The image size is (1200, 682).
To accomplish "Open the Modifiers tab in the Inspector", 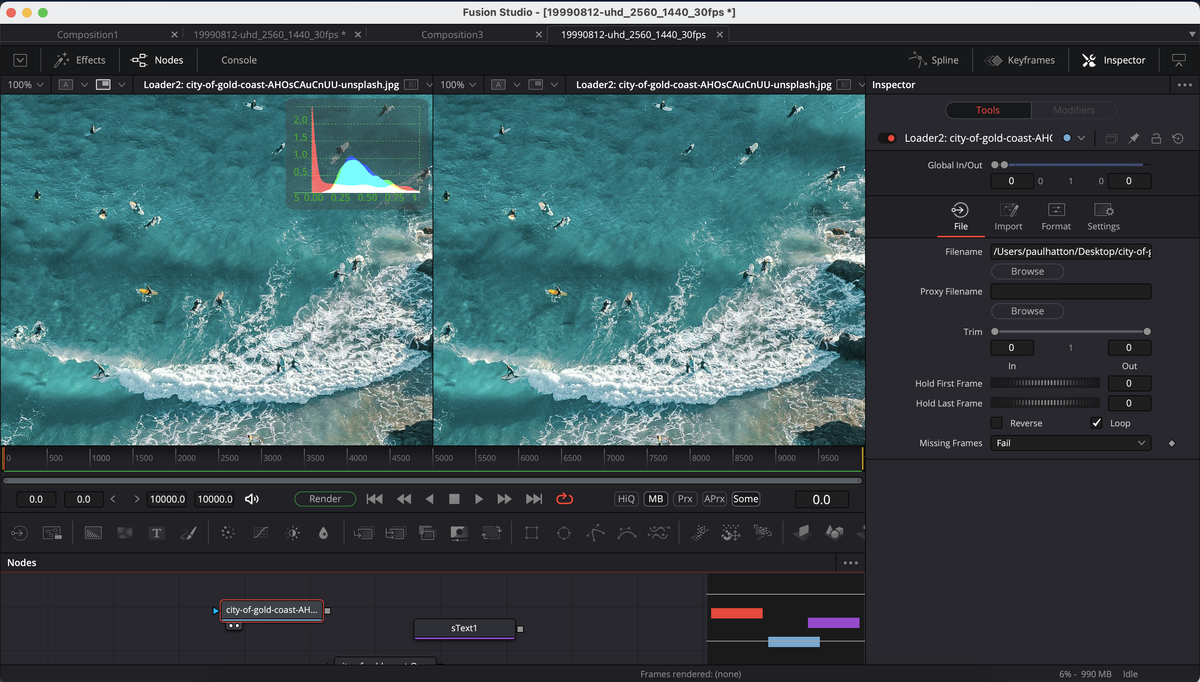I will 1074,110.
